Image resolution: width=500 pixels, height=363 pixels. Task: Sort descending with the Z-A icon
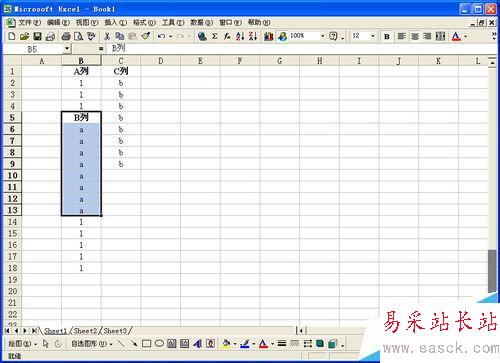253,36
